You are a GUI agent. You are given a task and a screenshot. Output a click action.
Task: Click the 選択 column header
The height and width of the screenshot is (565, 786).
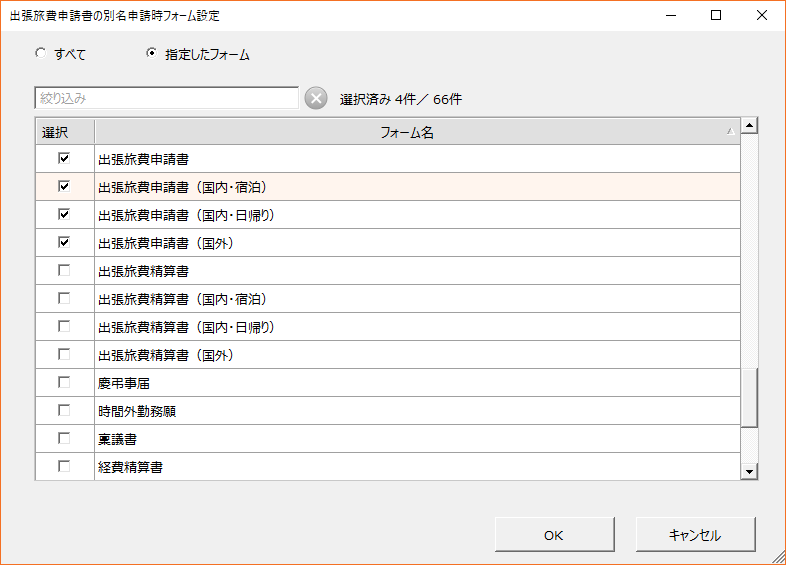pos(54,132)
